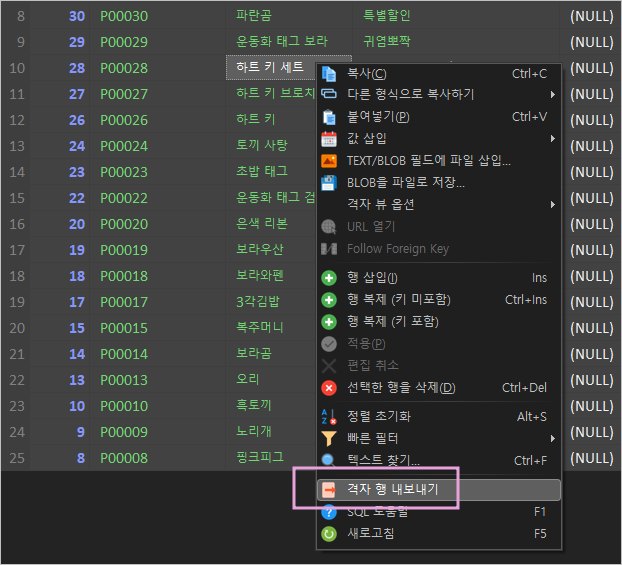Choose 복사(C) from the context menu
Screen dimensions: 622x565
(x=439, y=74)
